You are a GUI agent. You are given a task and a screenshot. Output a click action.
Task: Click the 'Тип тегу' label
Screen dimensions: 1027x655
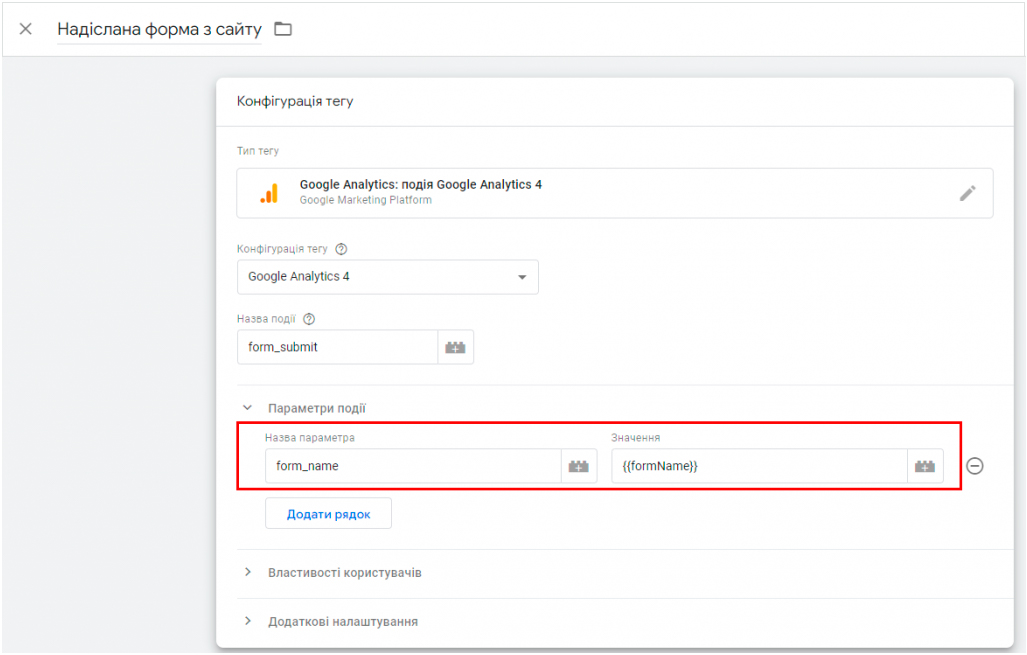[257, 151]
